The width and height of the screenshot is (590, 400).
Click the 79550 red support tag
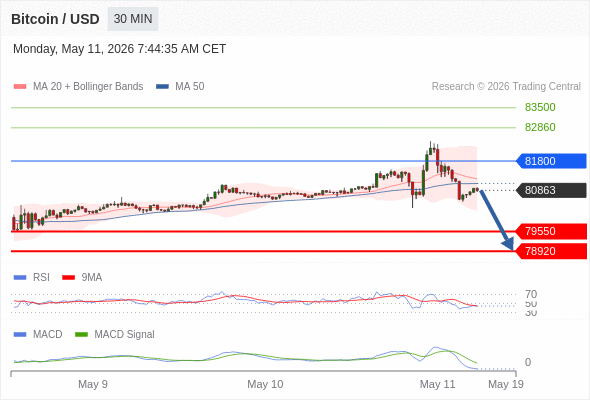[x=551, y=231]
